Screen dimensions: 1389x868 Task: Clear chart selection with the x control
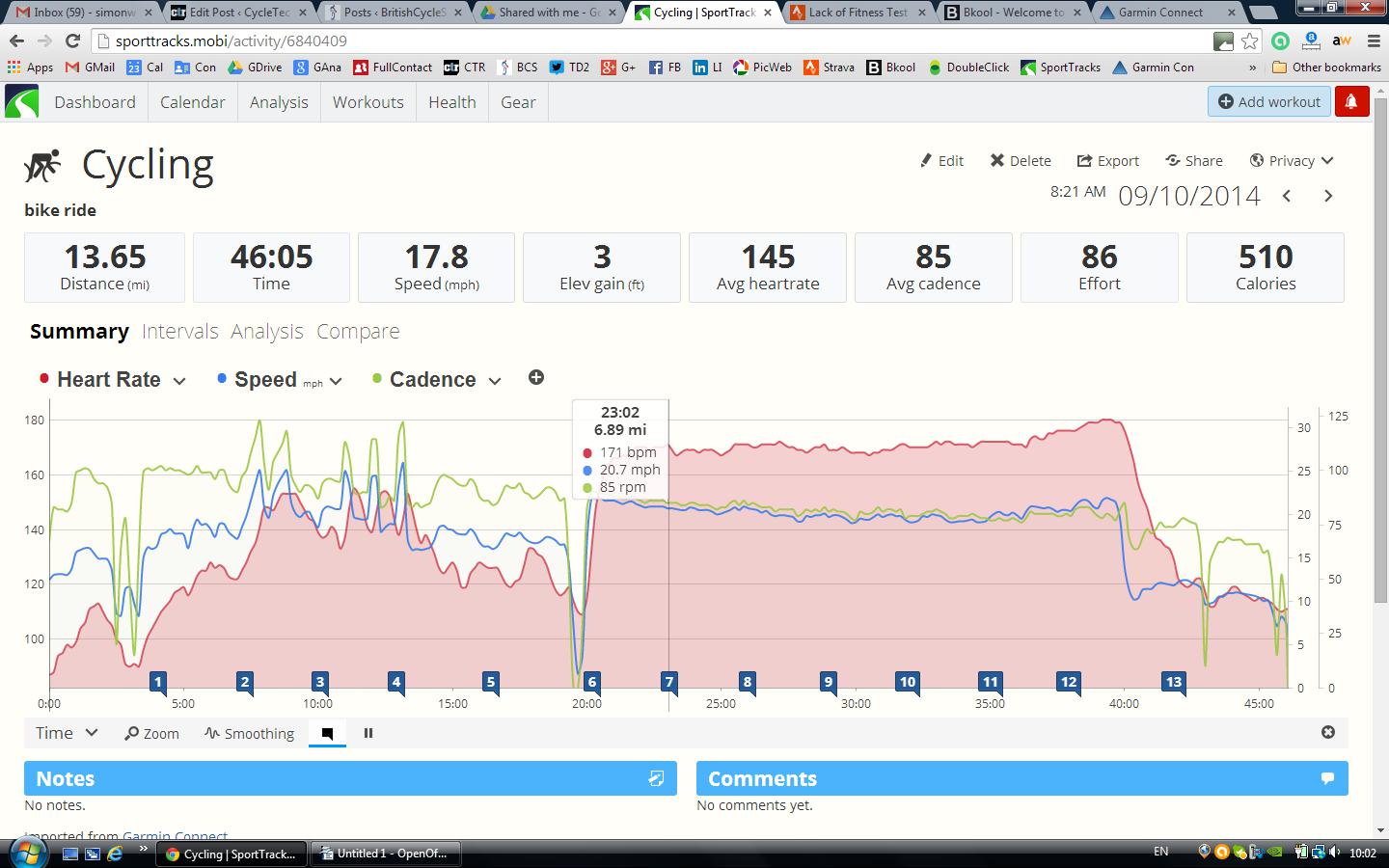(x=1328, y=733)
